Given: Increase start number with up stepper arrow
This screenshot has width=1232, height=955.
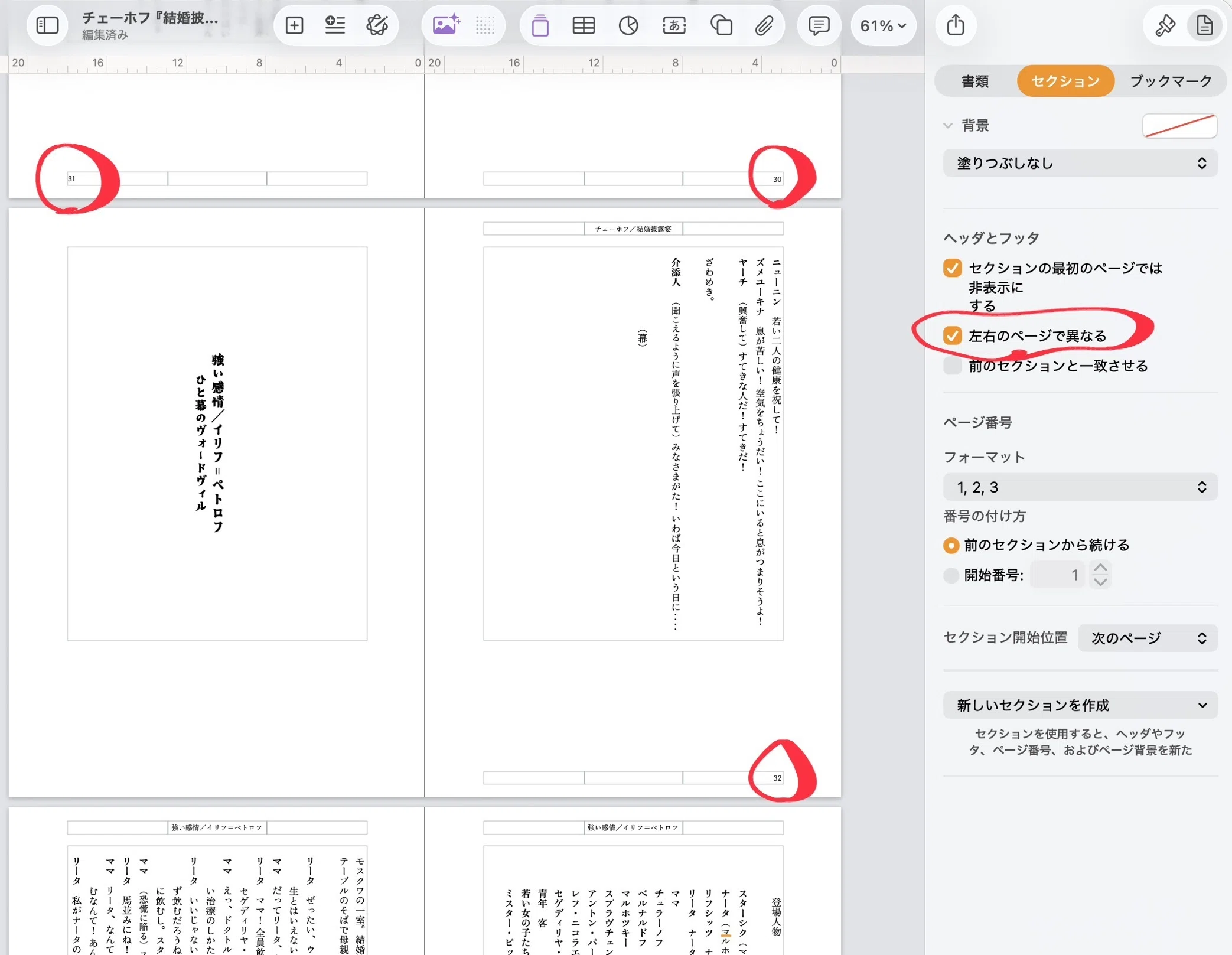Looking at the screenshot, I should [1100, 568].
